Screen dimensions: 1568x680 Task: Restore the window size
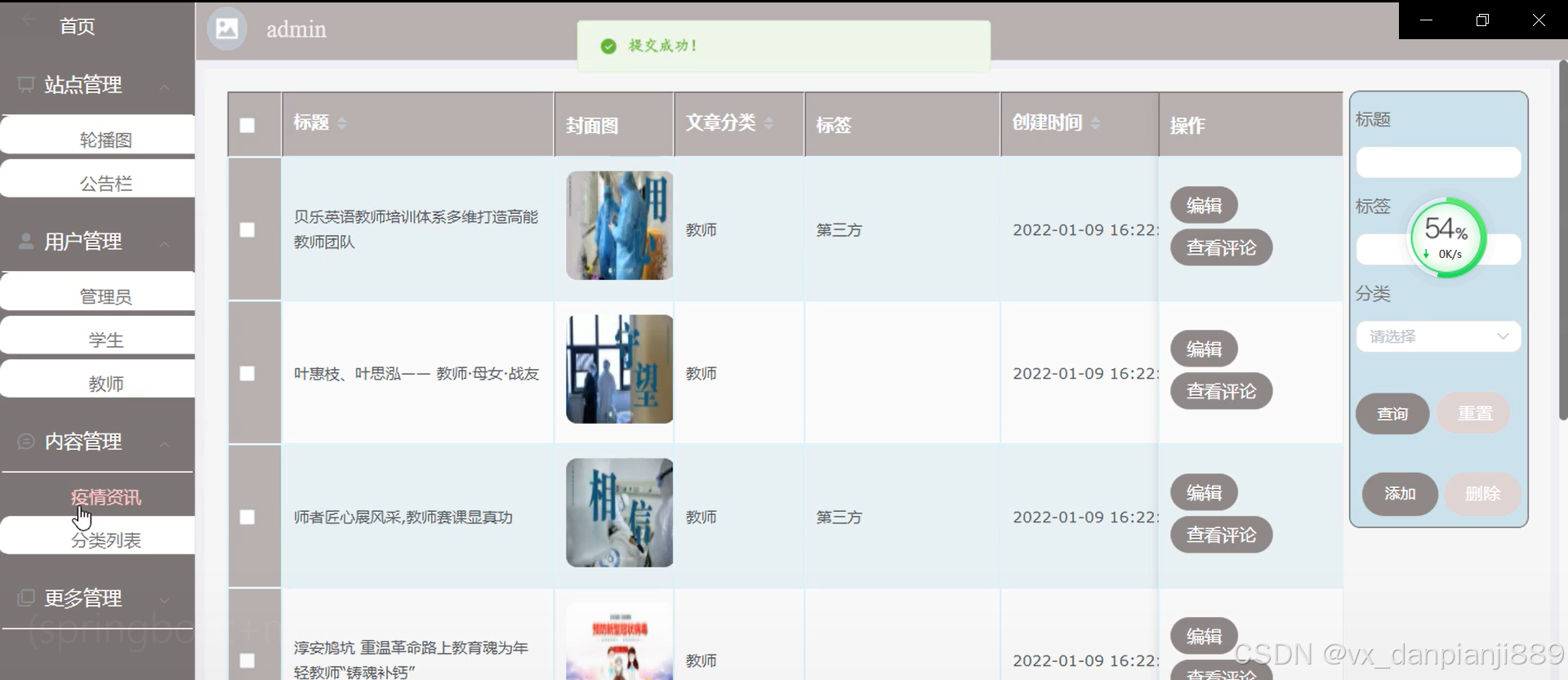(x=1483, y=20)
